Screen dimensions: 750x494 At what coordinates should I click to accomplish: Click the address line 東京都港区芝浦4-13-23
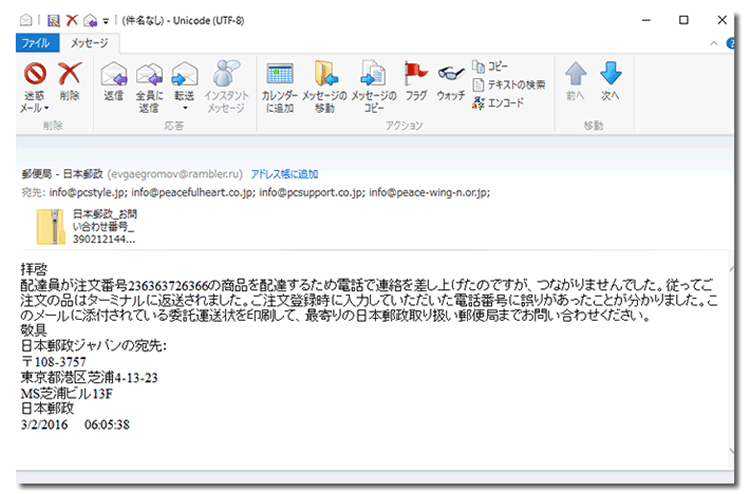(x=89, y=378)
